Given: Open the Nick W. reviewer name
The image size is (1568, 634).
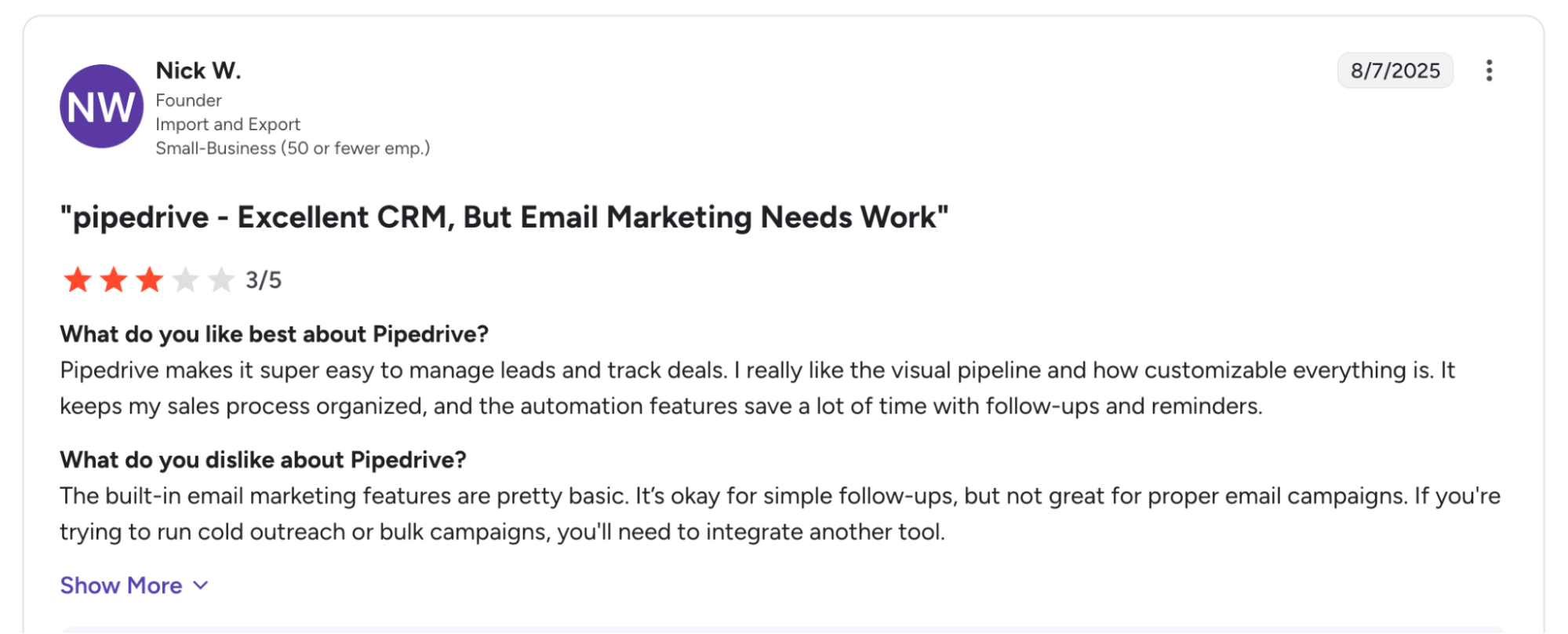Looking at the screenshot, I should [198, 71].
